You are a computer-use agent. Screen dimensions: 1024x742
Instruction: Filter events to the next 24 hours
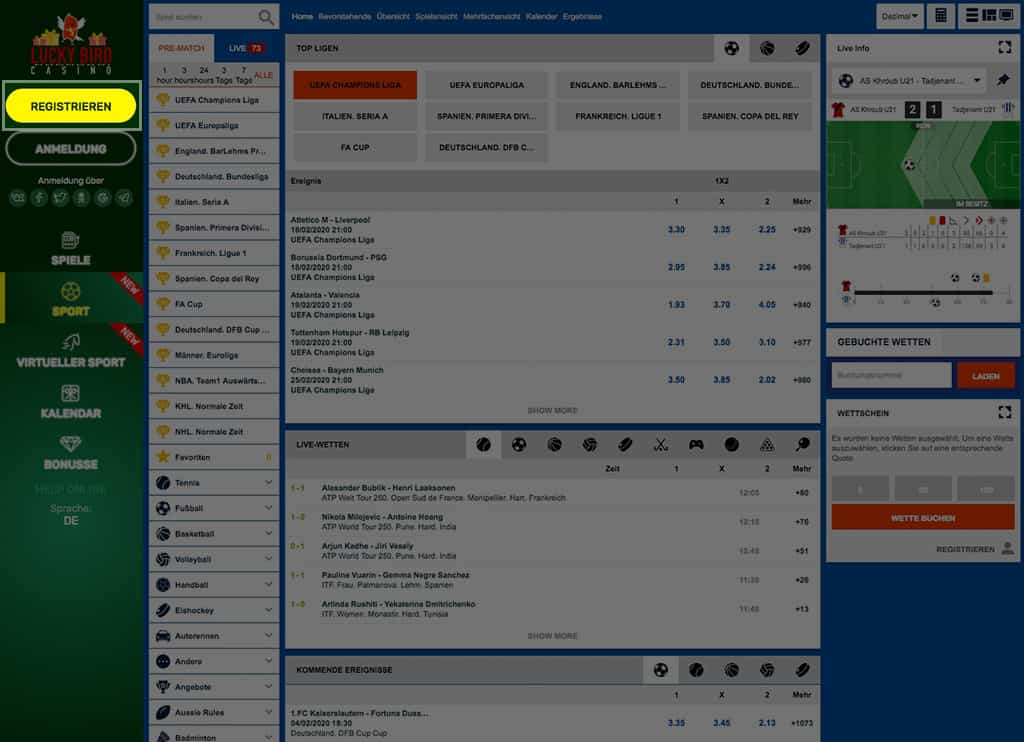point(204,74)
